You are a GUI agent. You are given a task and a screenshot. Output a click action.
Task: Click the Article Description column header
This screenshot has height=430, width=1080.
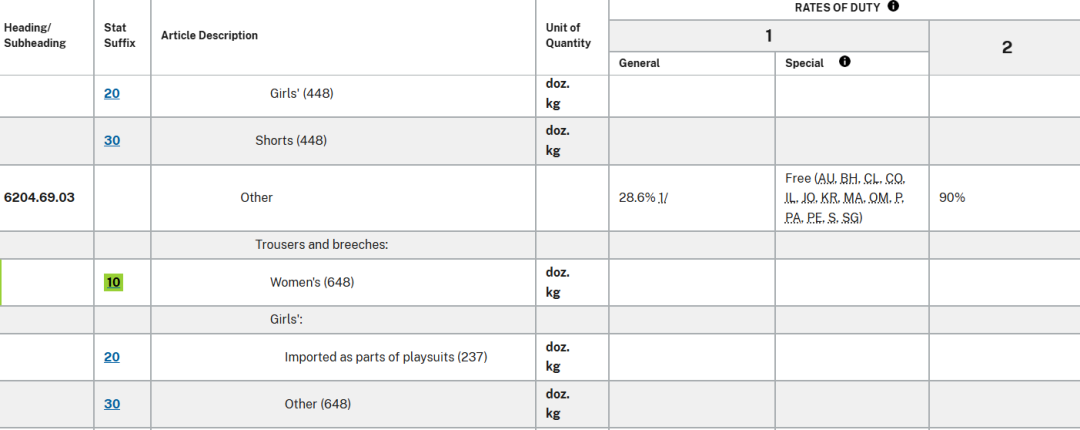coord(209,36)
